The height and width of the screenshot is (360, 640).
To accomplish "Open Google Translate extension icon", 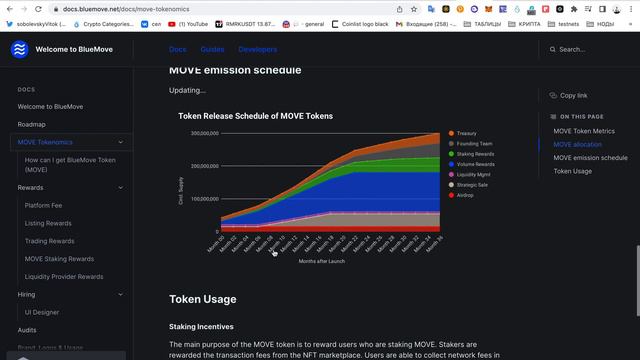I will coord(431,9).
